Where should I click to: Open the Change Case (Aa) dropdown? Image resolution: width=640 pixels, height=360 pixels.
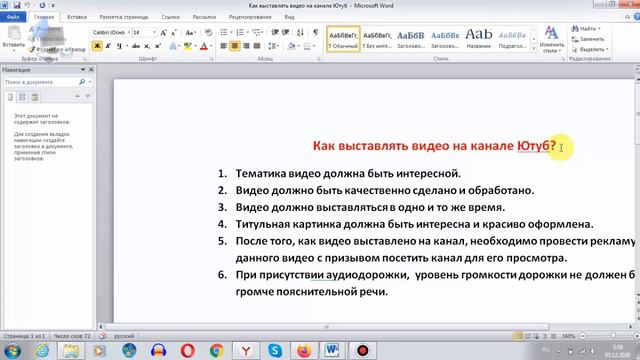pos(191,32)
